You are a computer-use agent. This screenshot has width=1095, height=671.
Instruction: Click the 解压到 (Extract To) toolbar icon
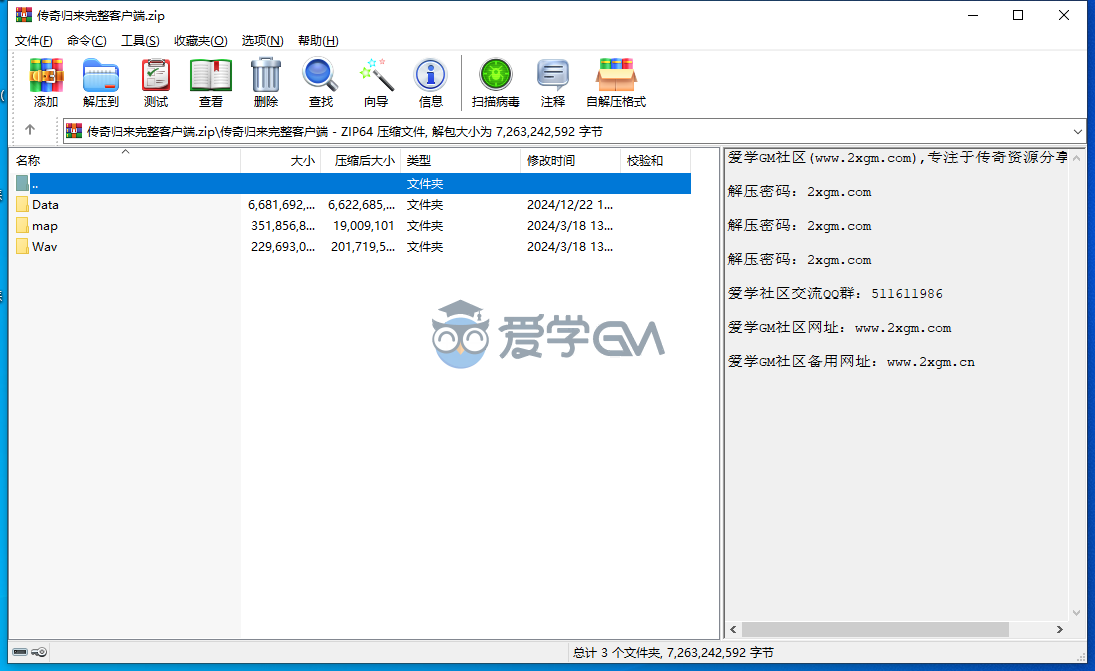[101, 75]
